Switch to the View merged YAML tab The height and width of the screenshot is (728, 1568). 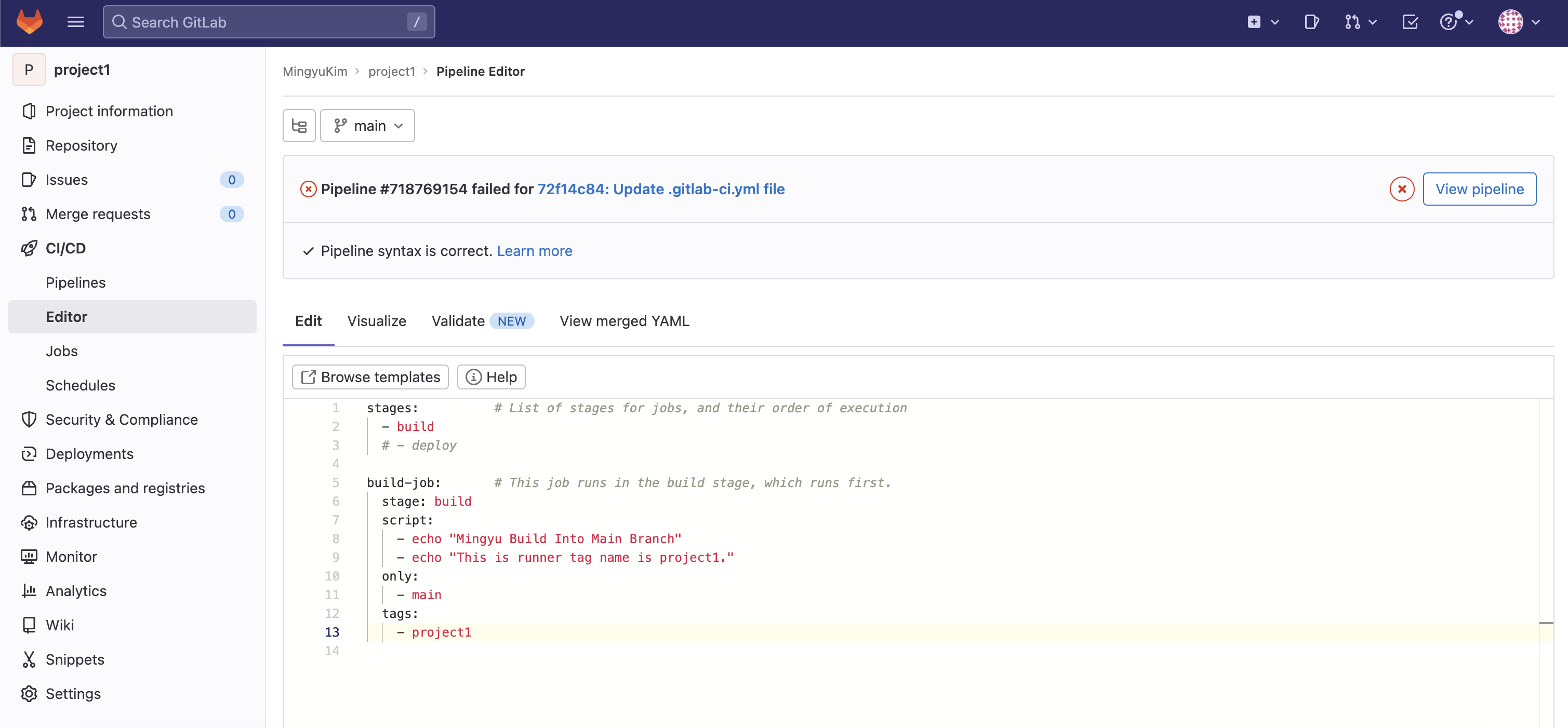click(x=624, y=320)
